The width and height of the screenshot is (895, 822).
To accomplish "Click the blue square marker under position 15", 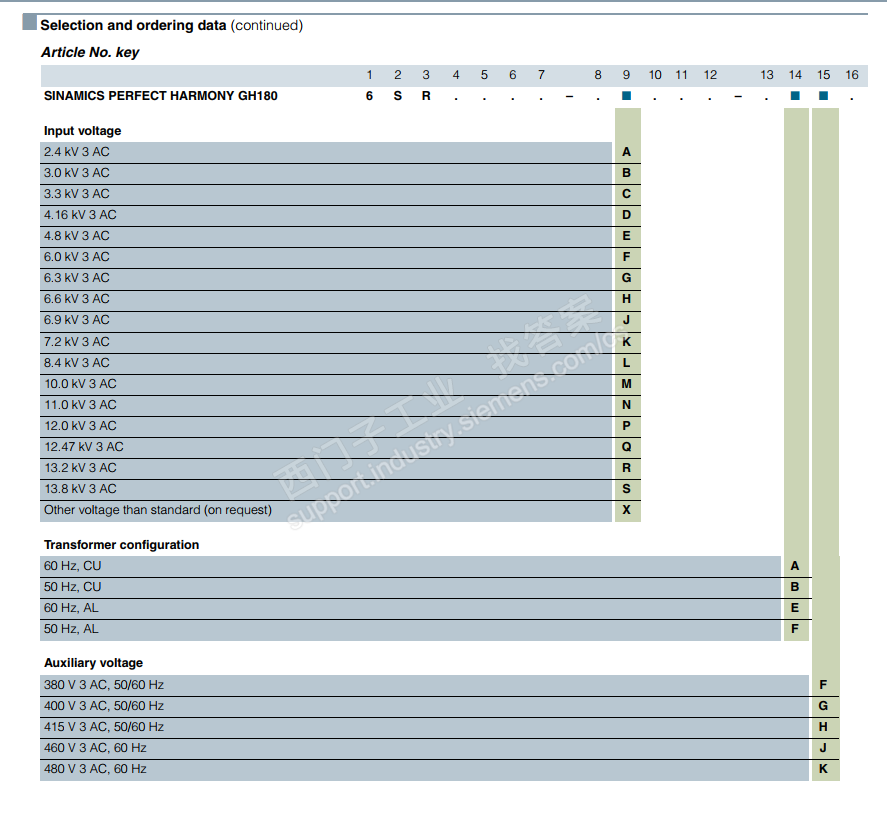I will 823,95.
